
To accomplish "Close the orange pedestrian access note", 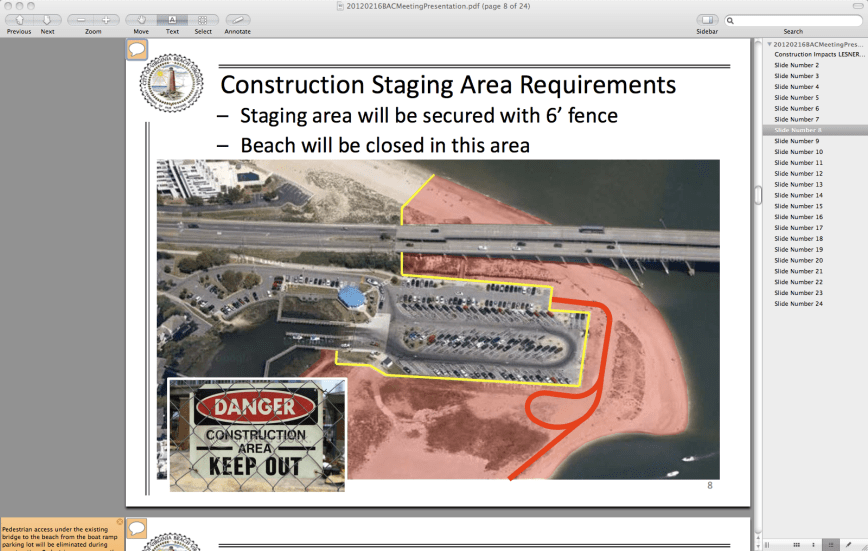I will (119, 522).
